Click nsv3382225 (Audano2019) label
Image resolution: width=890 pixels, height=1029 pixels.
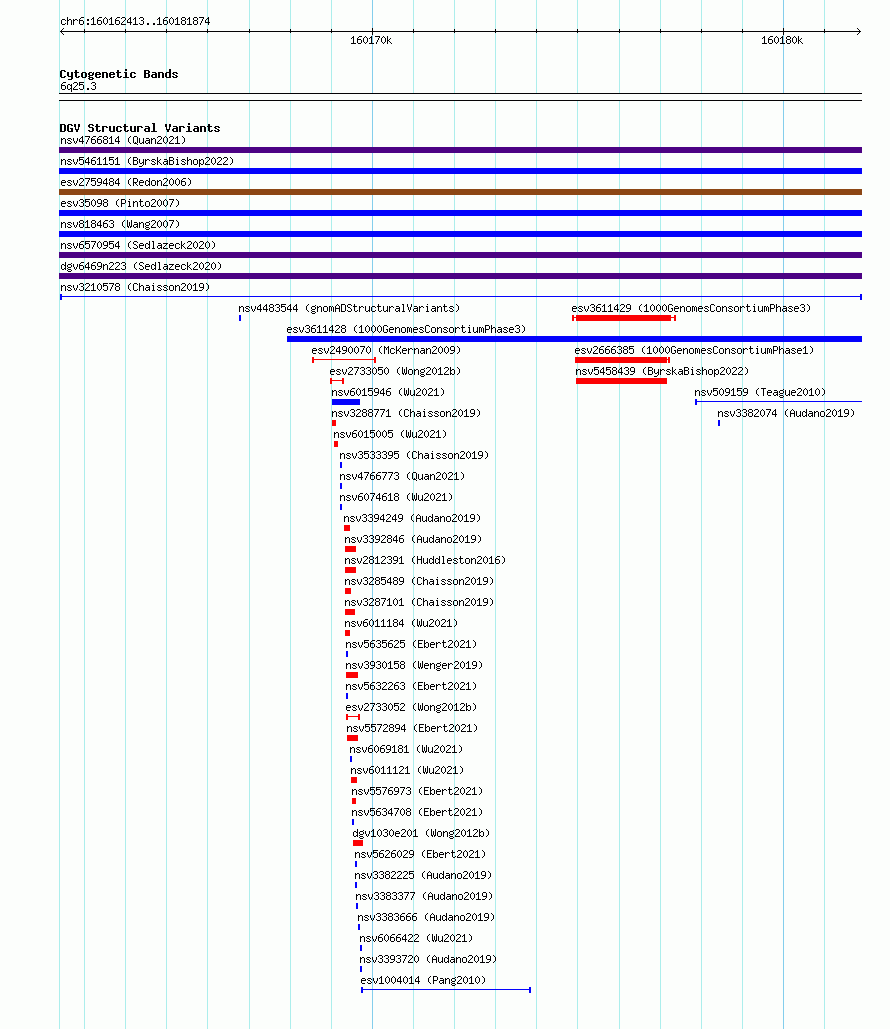click(x=423, y=875)
